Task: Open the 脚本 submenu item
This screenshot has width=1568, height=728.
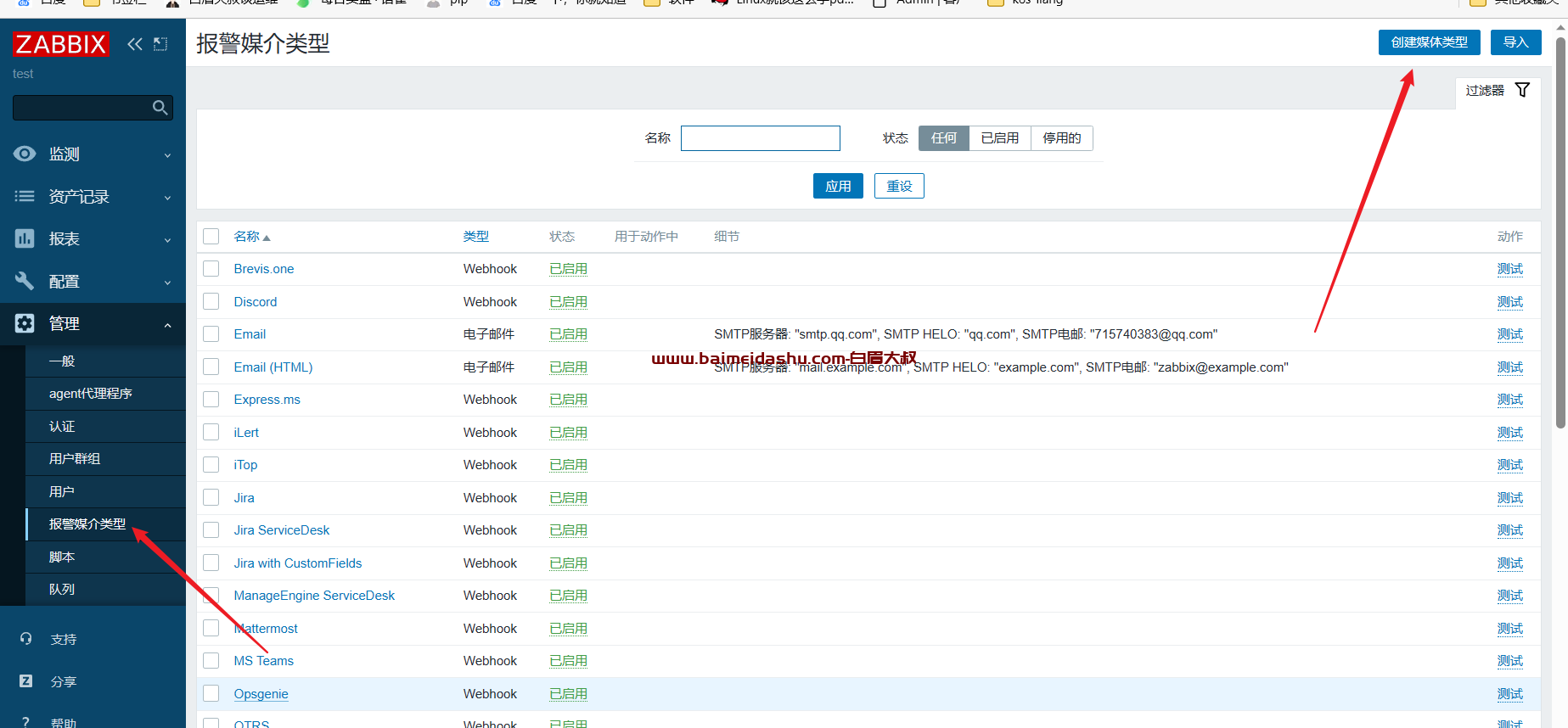Action: click(105, 557)
